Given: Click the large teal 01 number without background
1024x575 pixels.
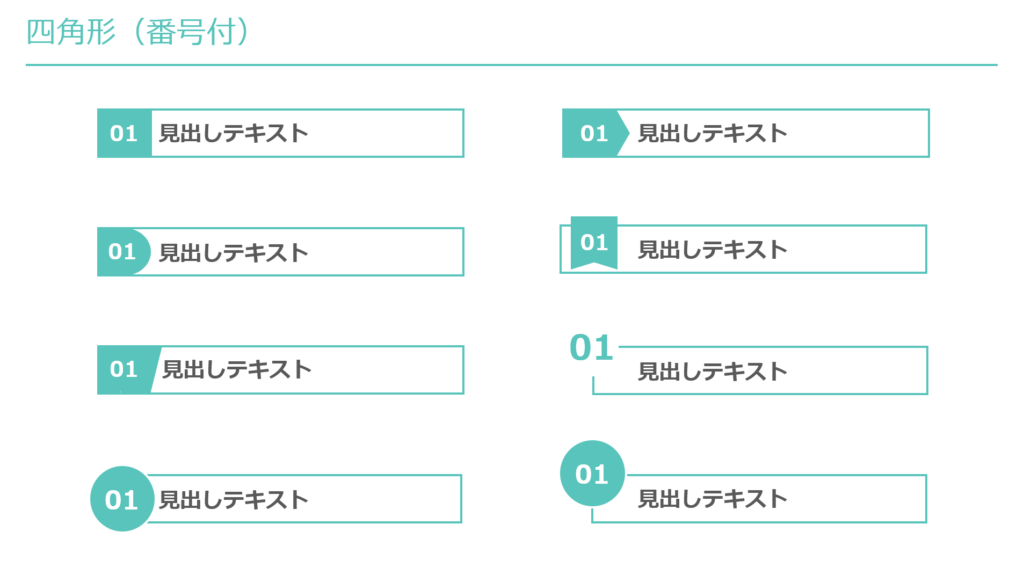Looking at the screenshot, I should click(x=591, y=348).
